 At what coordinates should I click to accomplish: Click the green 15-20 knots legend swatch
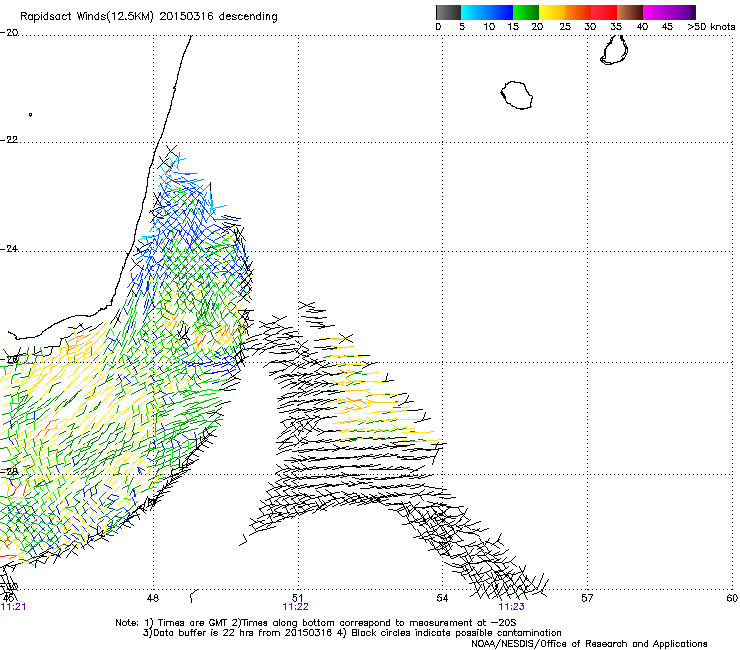(526, 12)
